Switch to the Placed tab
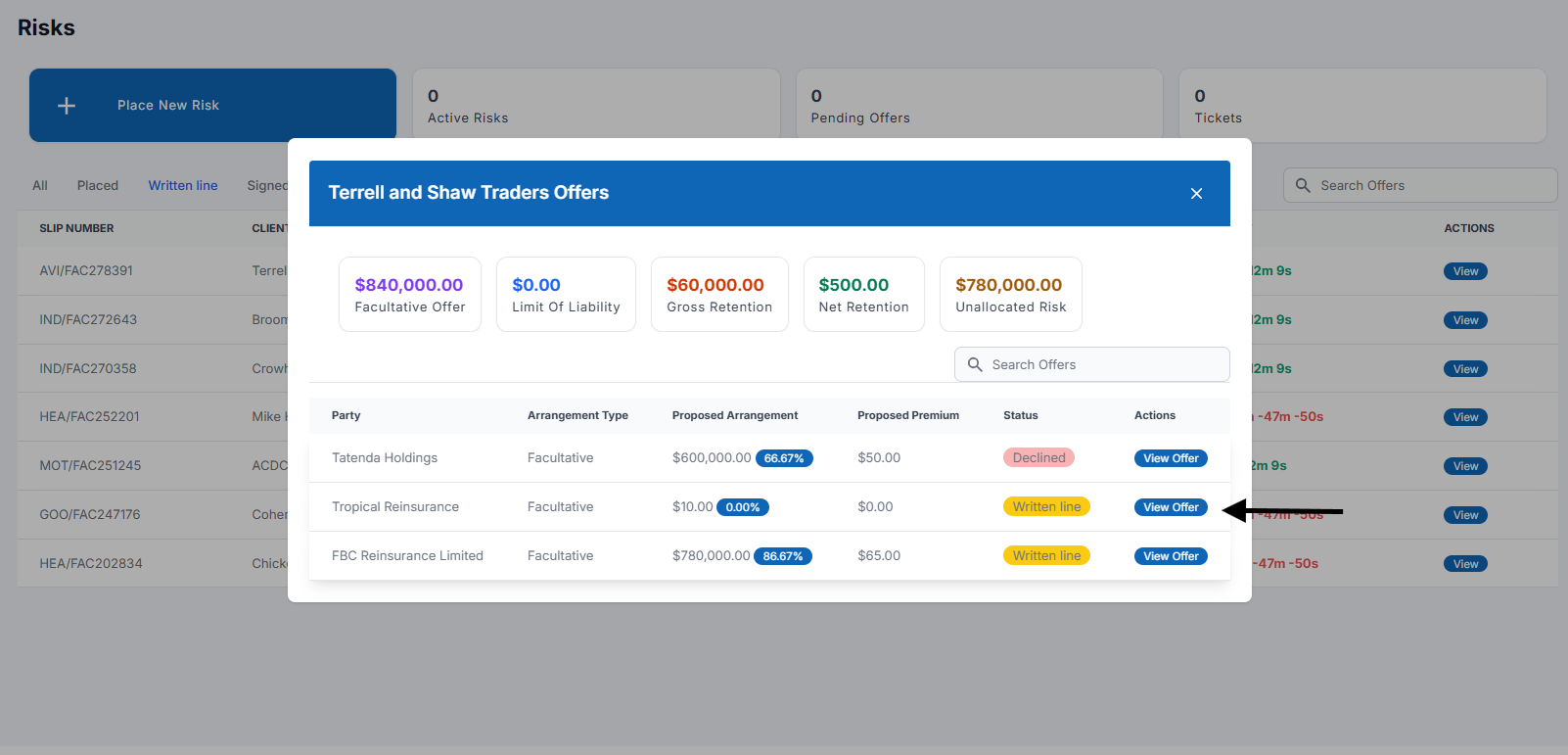The width and height of the screenshot is (1568, 755). [x=98, y=185]
